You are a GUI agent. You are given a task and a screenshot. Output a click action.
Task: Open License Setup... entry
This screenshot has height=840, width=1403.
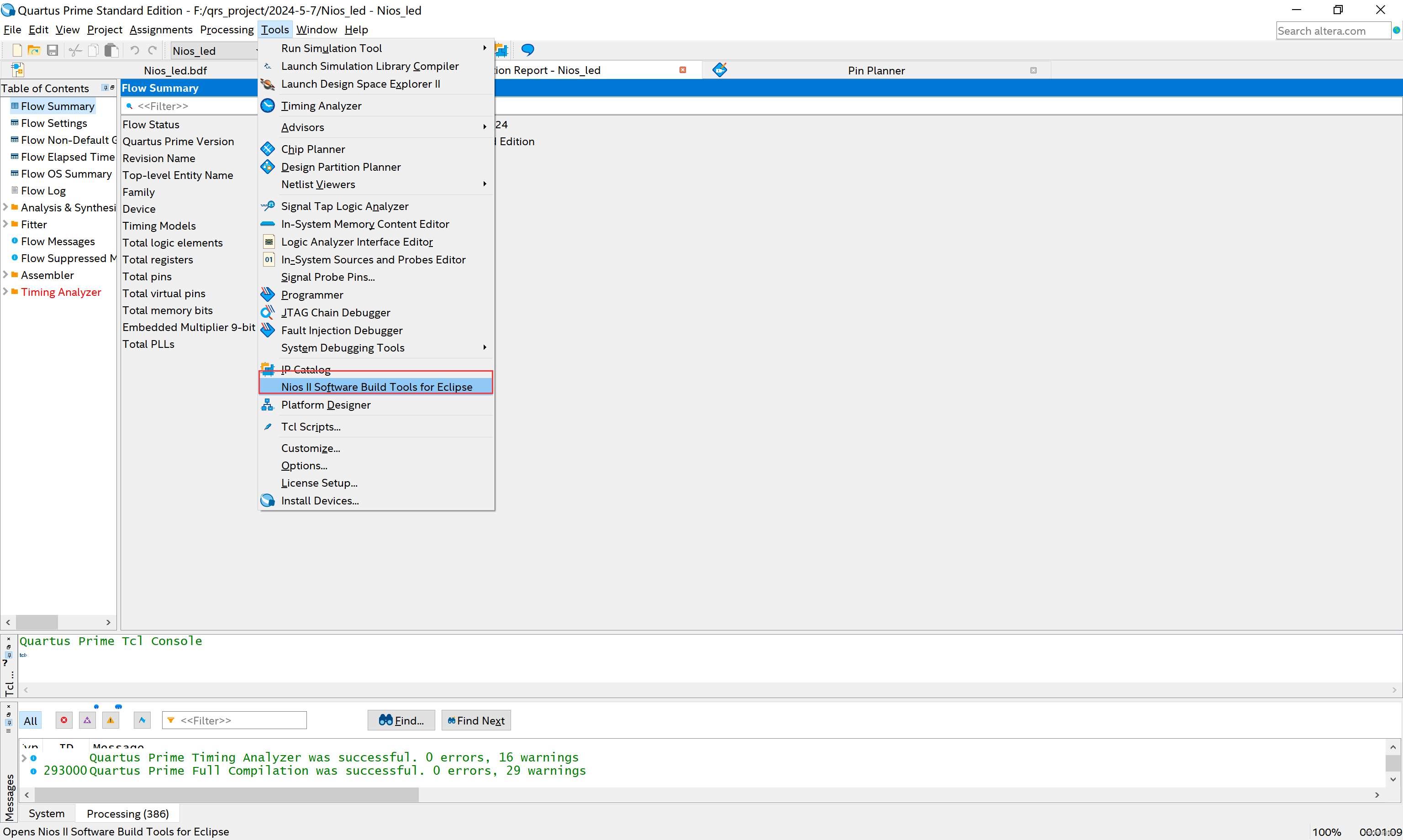[x=376, y=483]
